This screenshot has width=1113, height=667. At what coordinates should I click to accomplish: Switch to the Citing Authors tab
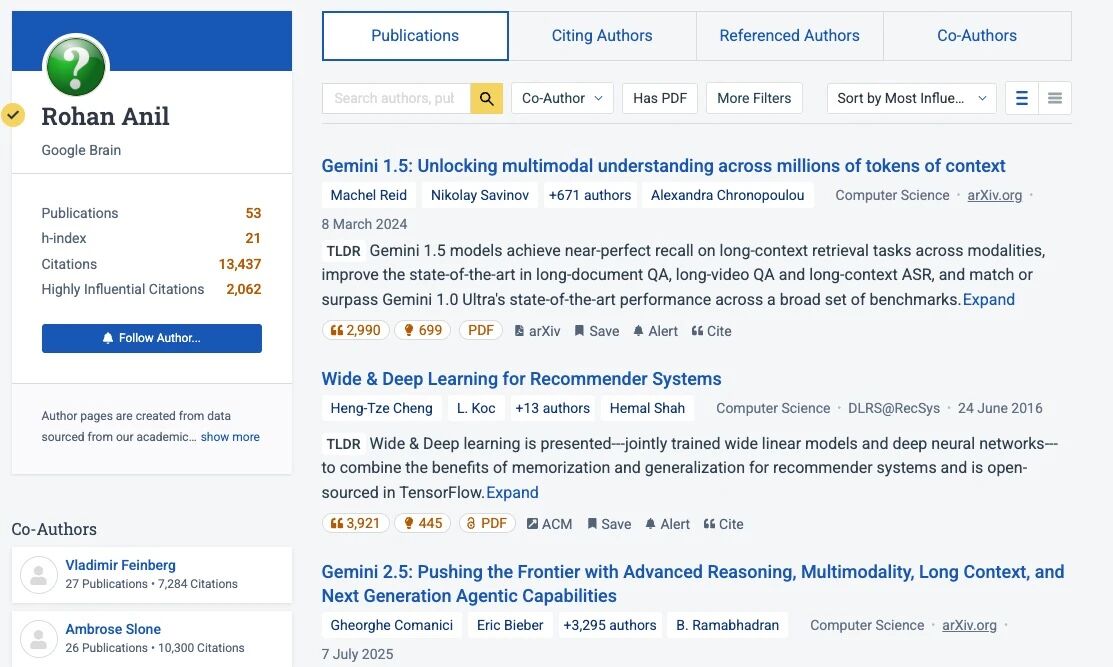(x=602, y=36)
